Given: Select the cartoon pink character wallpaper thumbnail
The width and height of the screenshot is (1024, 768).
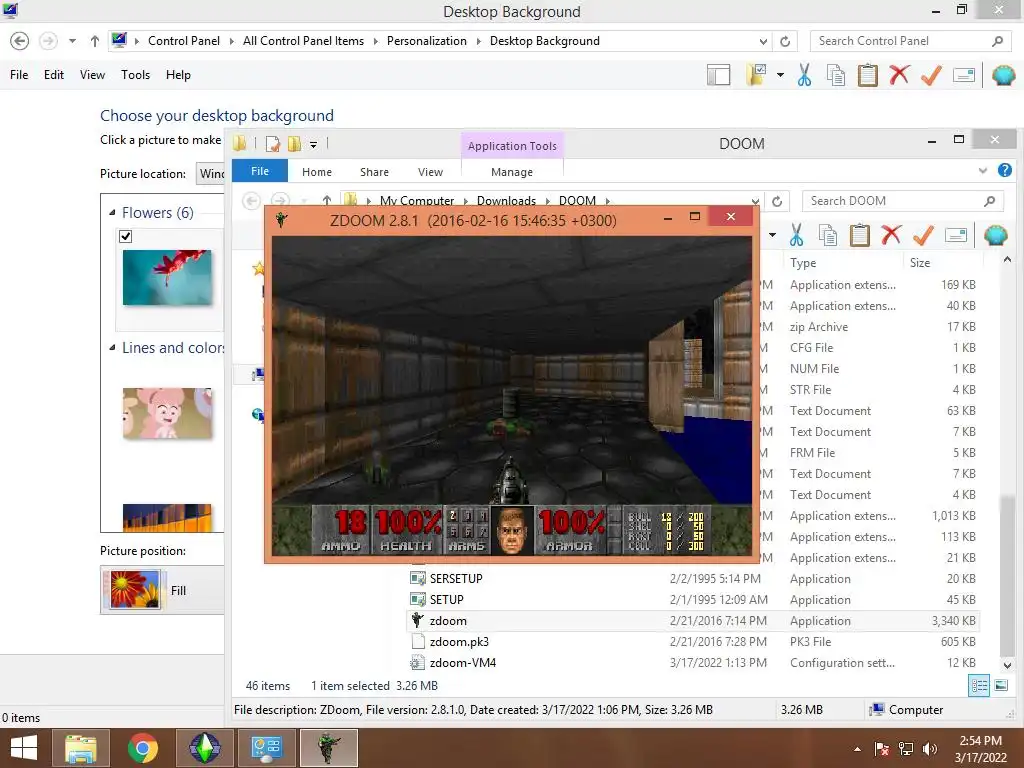Looking at the screenshot, I should point(167,413).
